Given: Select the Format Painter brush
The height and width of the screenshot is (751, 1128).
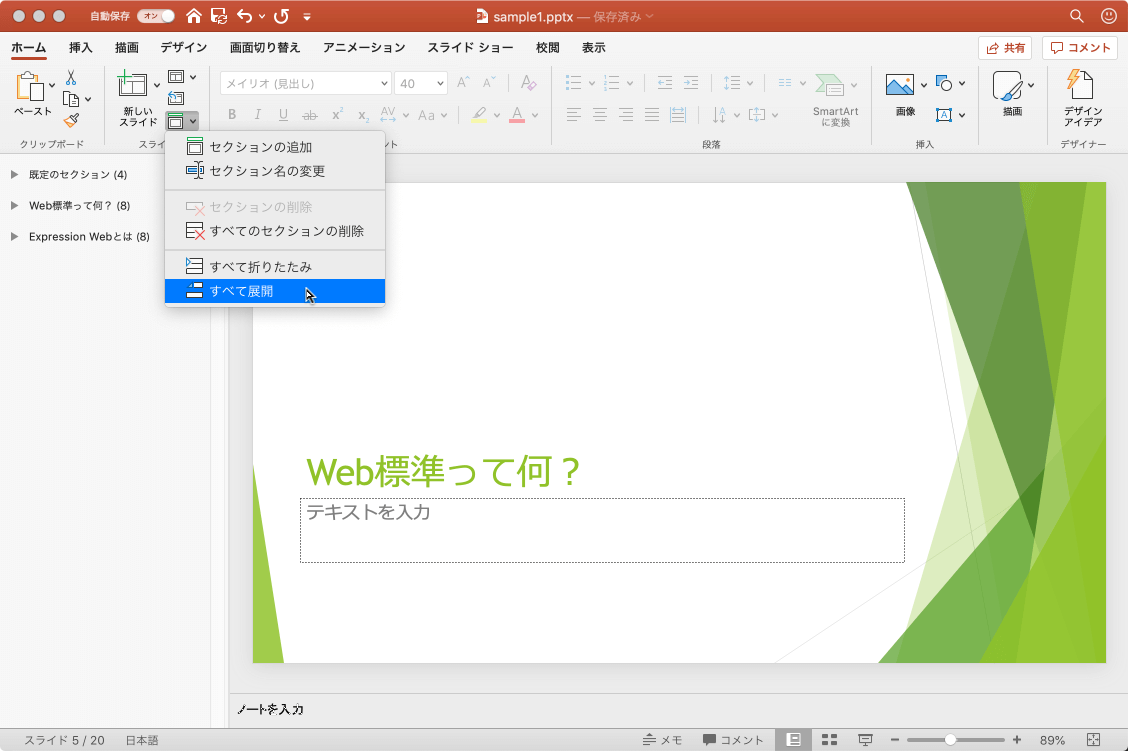Looking at the screenshot, I should coord(71,120).
